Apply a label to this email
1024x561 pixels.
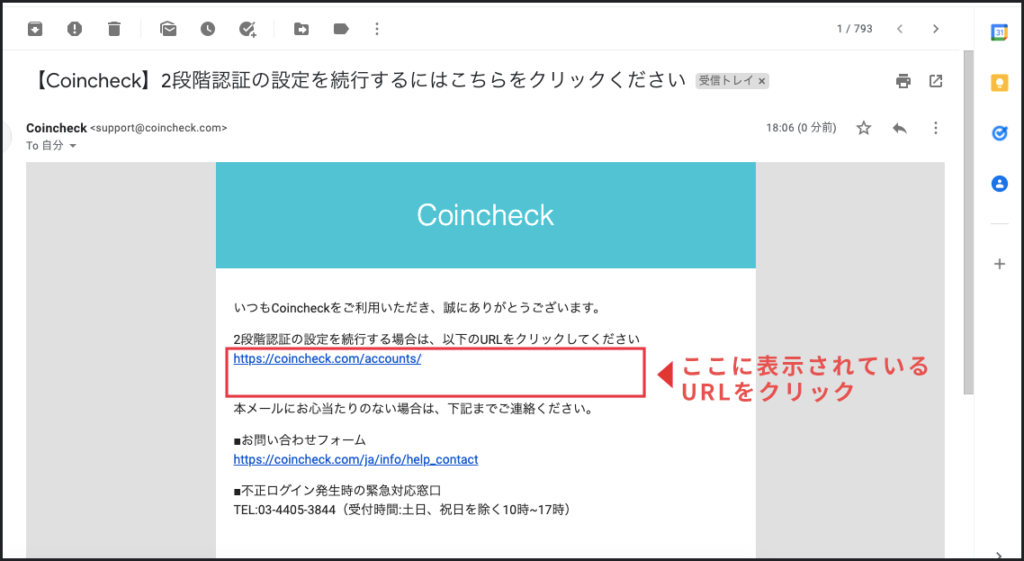pyautogui.click(x=341, y=29)
